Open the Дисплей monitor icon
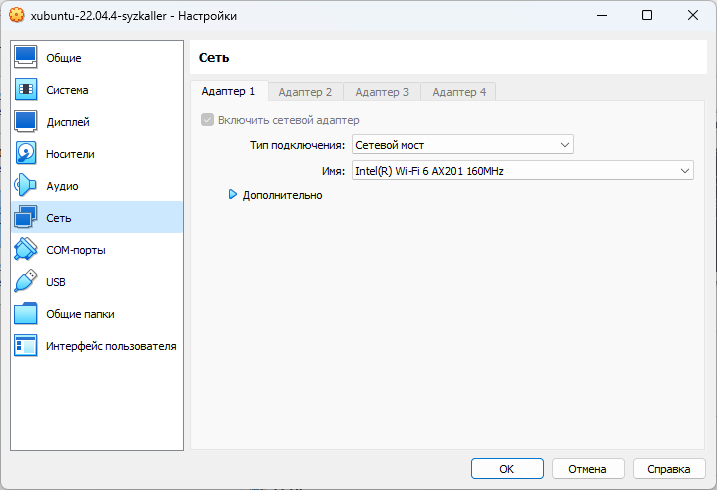 coord(26,122)
